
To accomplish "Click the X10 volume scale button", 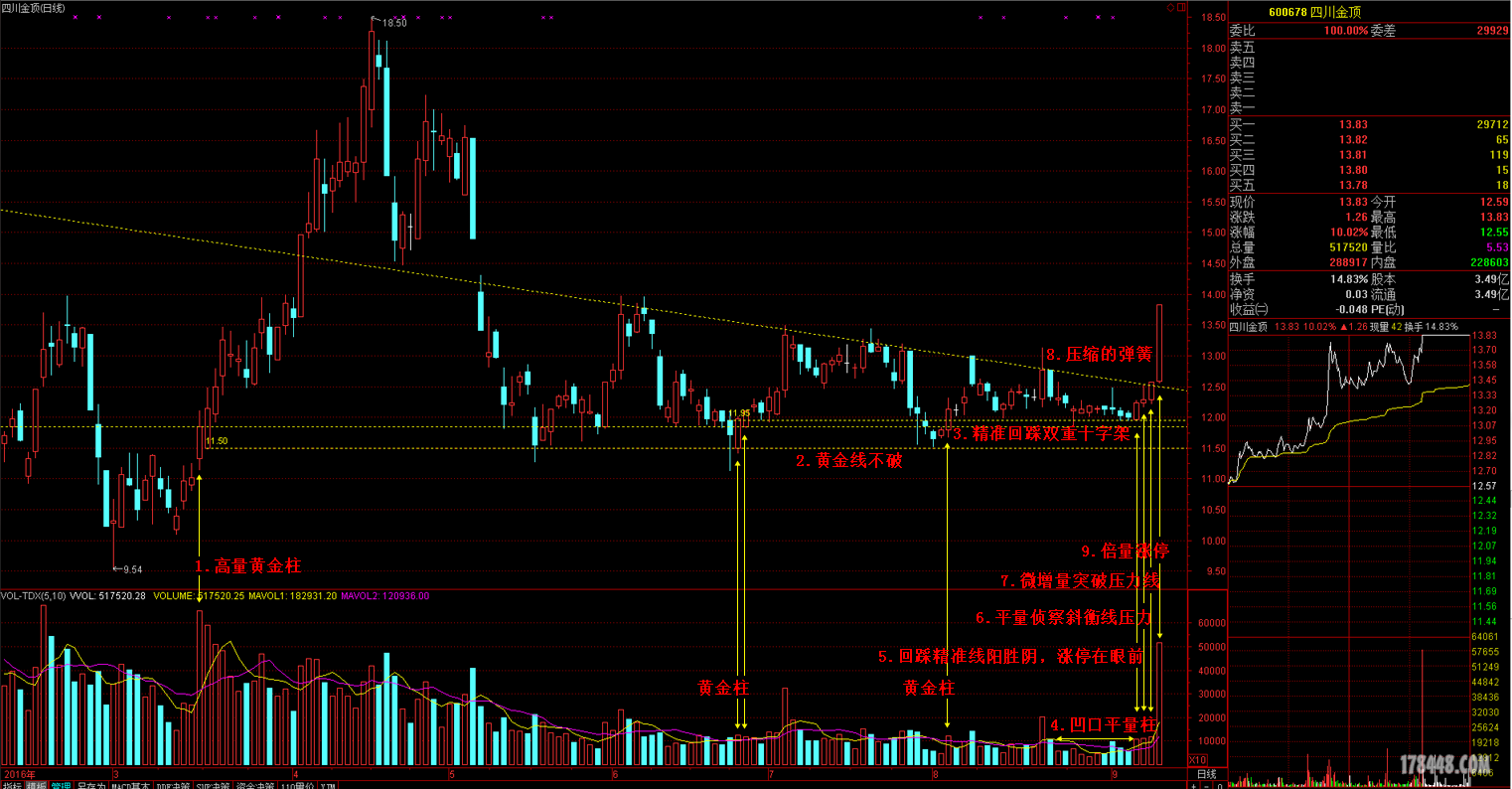I will tap(1197, 760).
